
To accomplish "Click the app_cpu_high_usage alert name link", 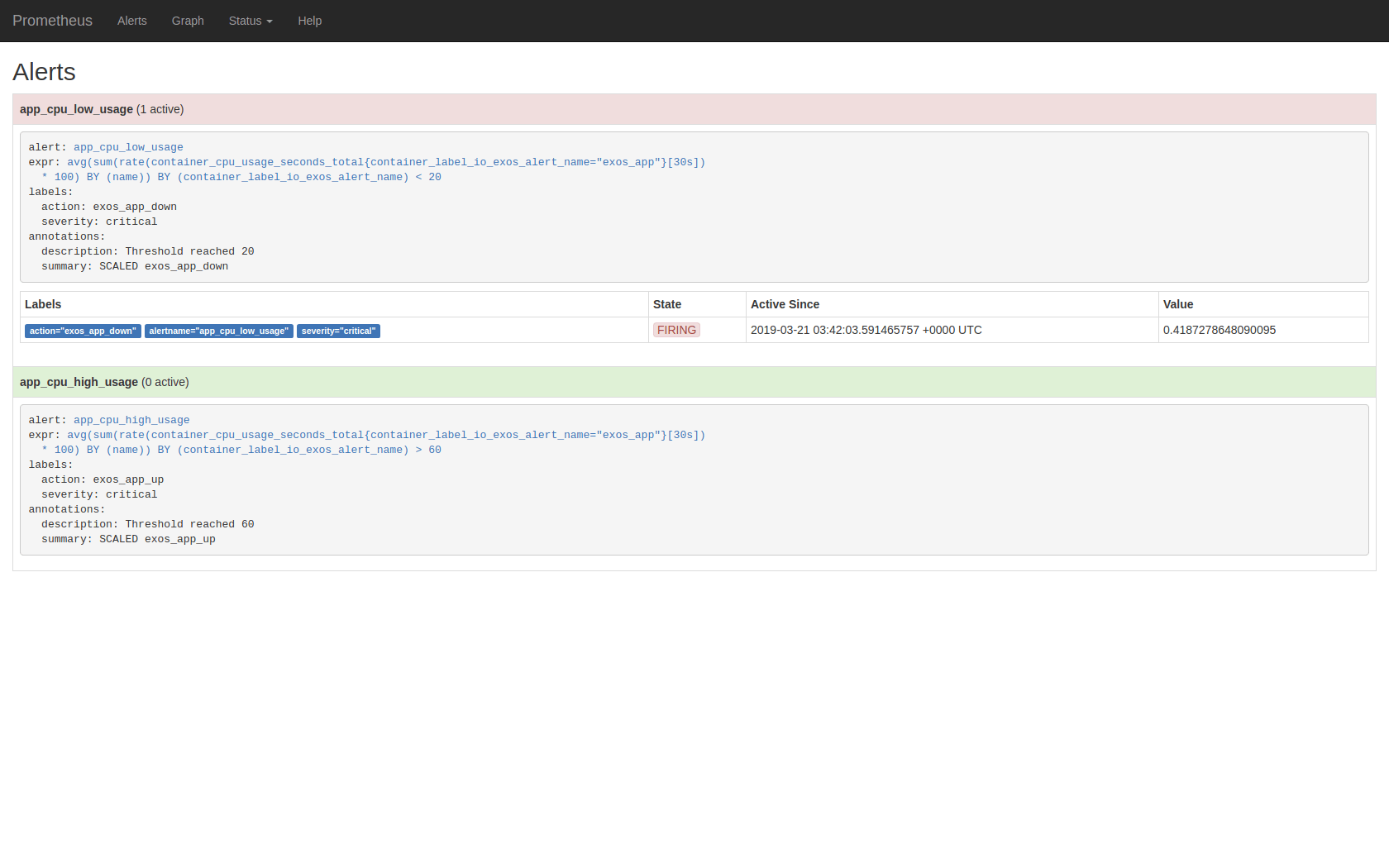I will click(131, 420).
